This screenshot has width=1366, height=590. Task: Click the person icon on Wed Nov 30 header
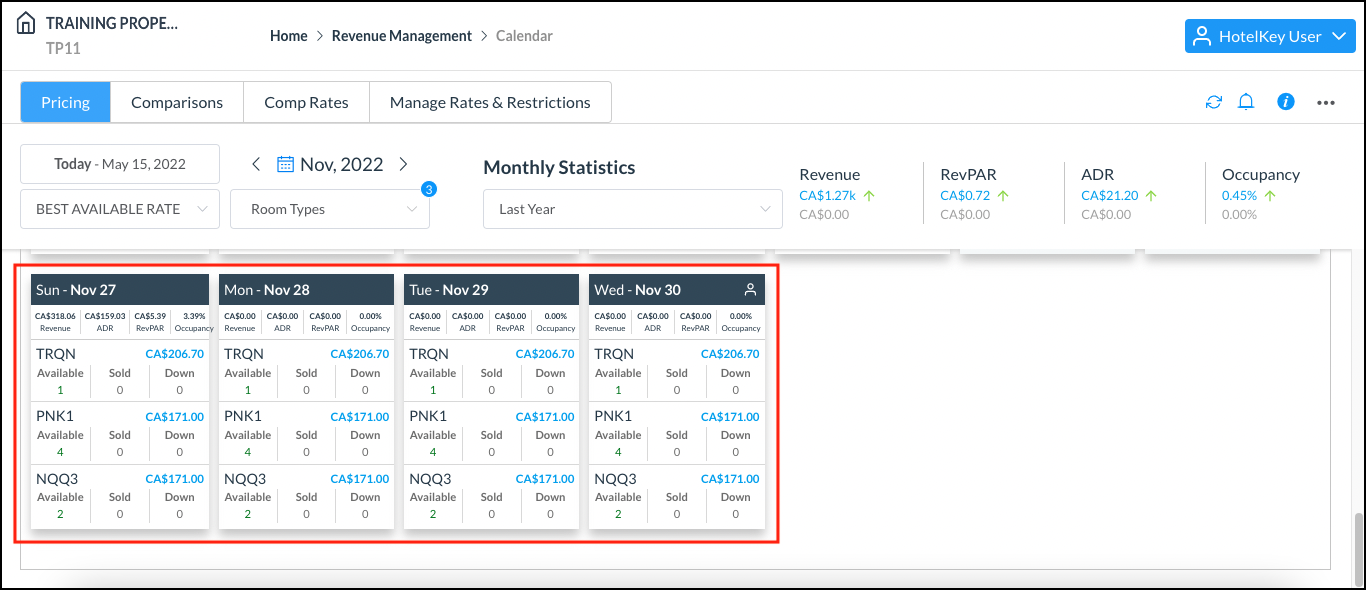750,289
